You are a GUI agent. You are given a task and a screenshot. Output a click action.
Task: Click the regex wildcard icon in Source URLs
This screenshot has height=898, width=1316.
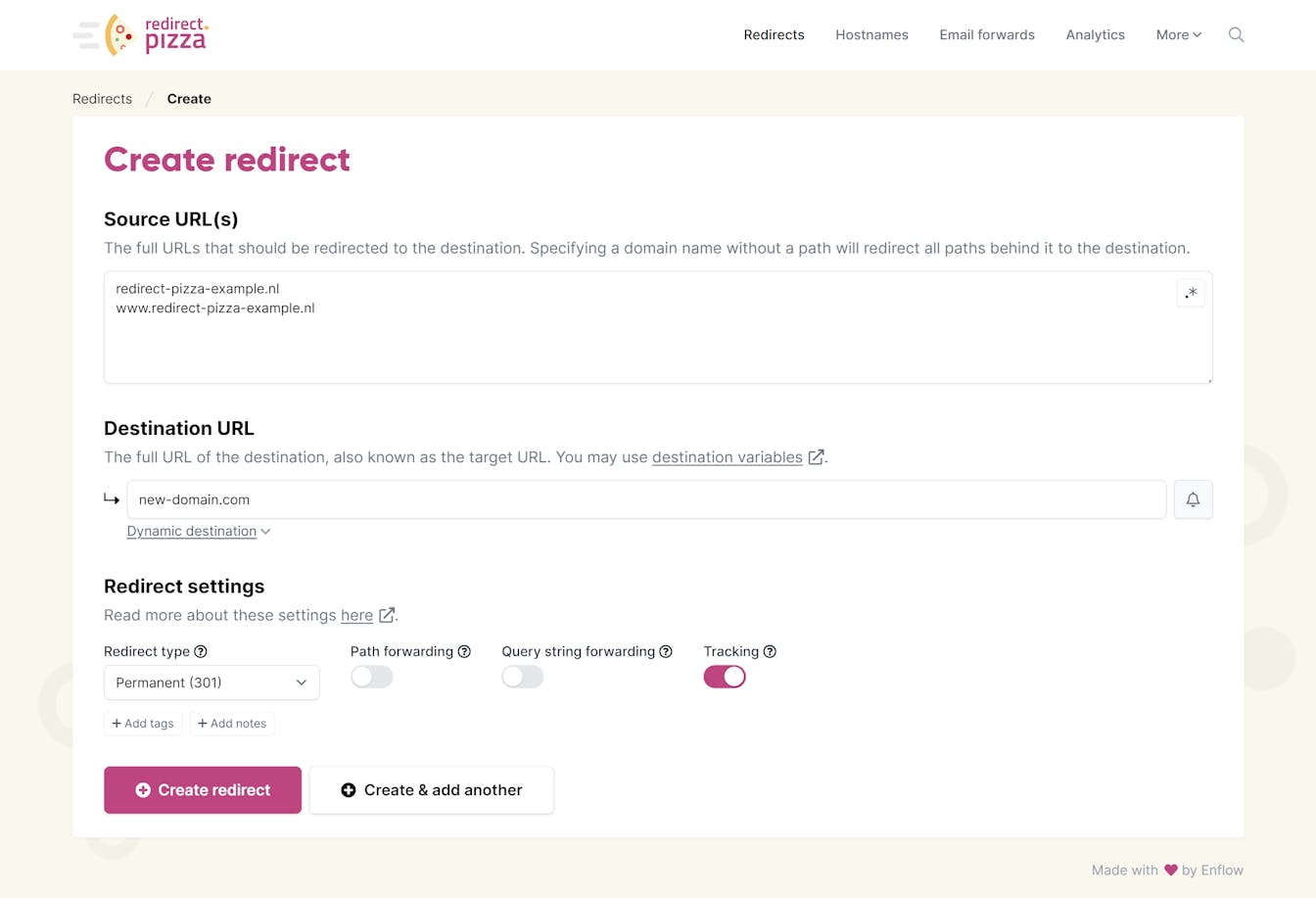[1191, 292]
